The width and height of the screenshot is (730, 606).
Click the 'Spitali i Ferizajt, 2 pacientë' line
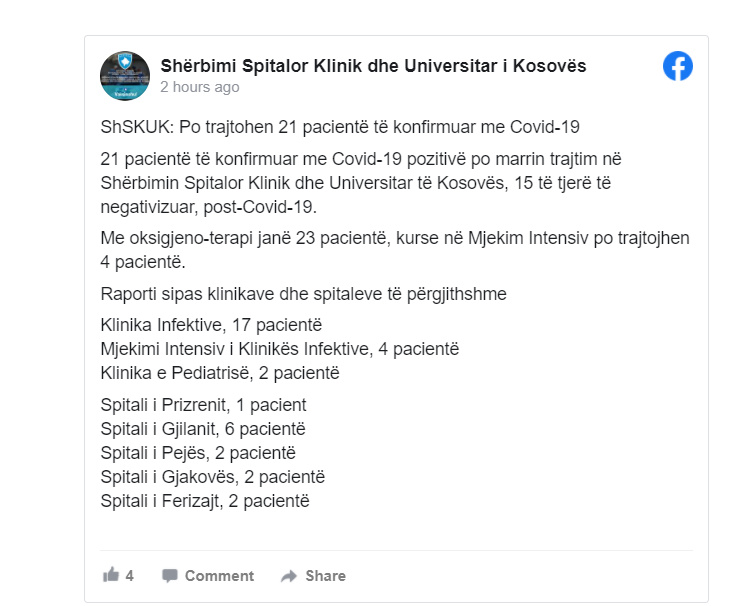coord(205,501)
